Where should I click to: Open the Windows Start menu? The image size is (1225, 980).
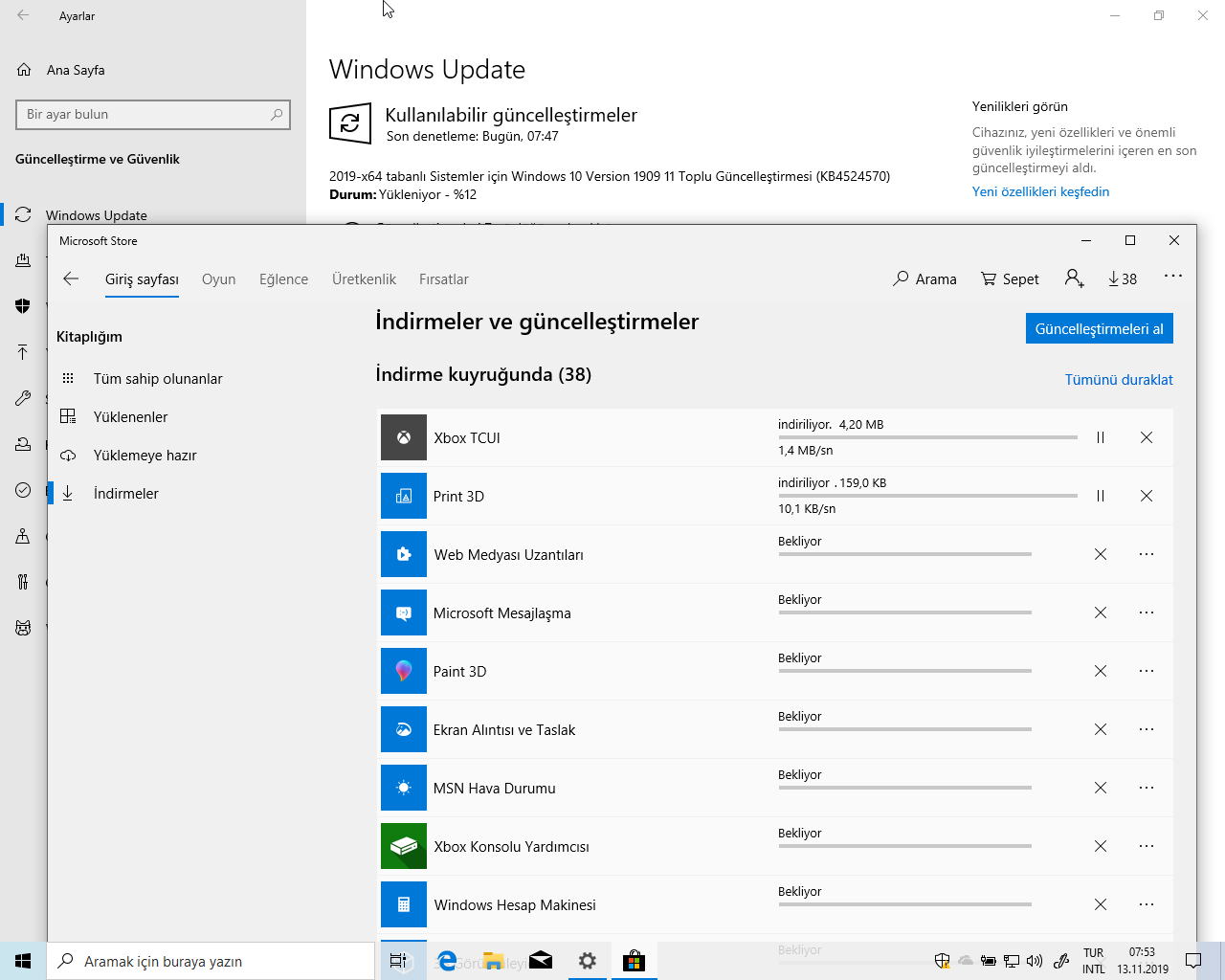pos(23,961)
